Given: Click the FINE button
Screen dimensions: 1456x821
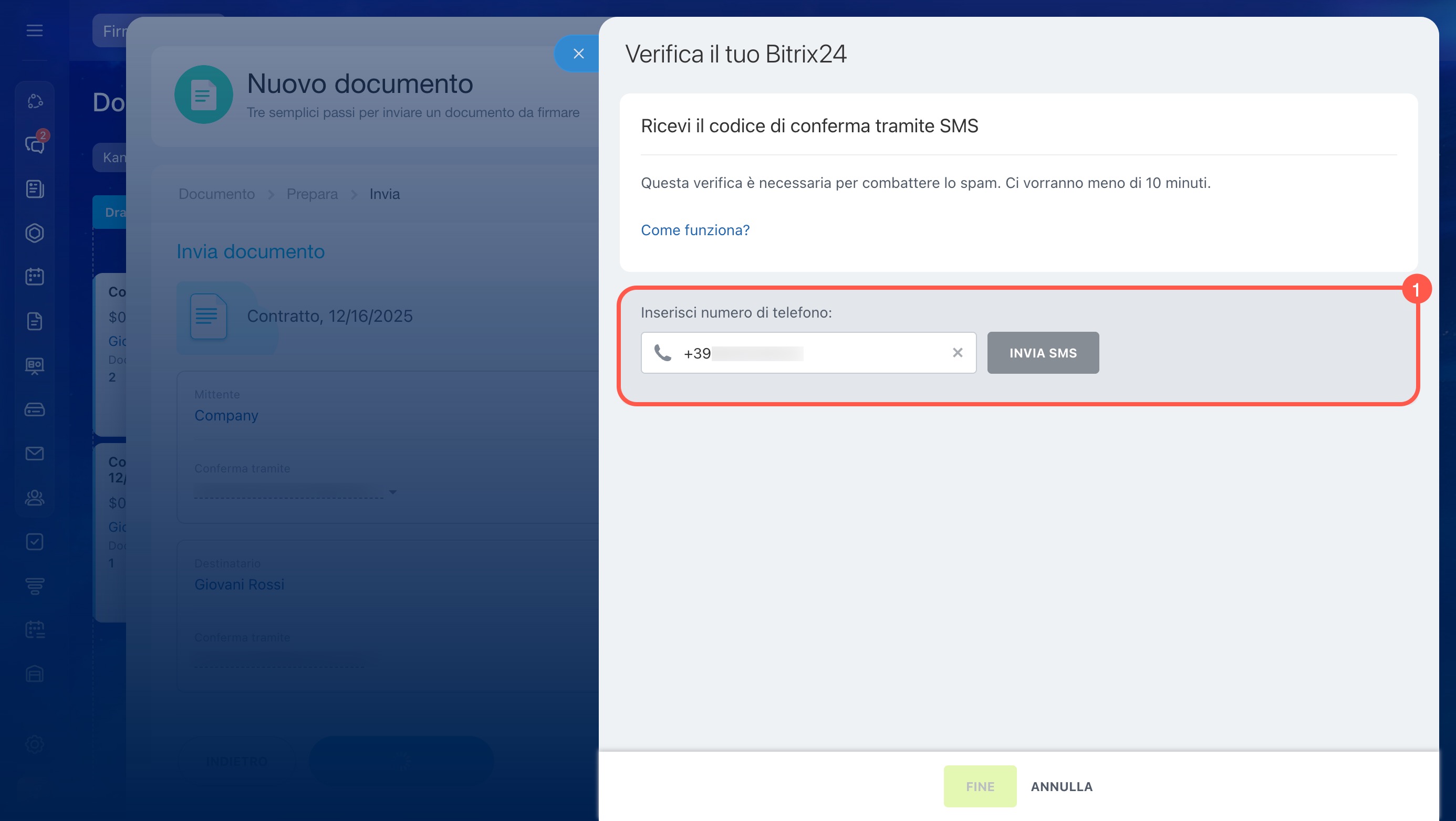Looking at the screenshot, I should pyautogui.click(x=980, y=786).
